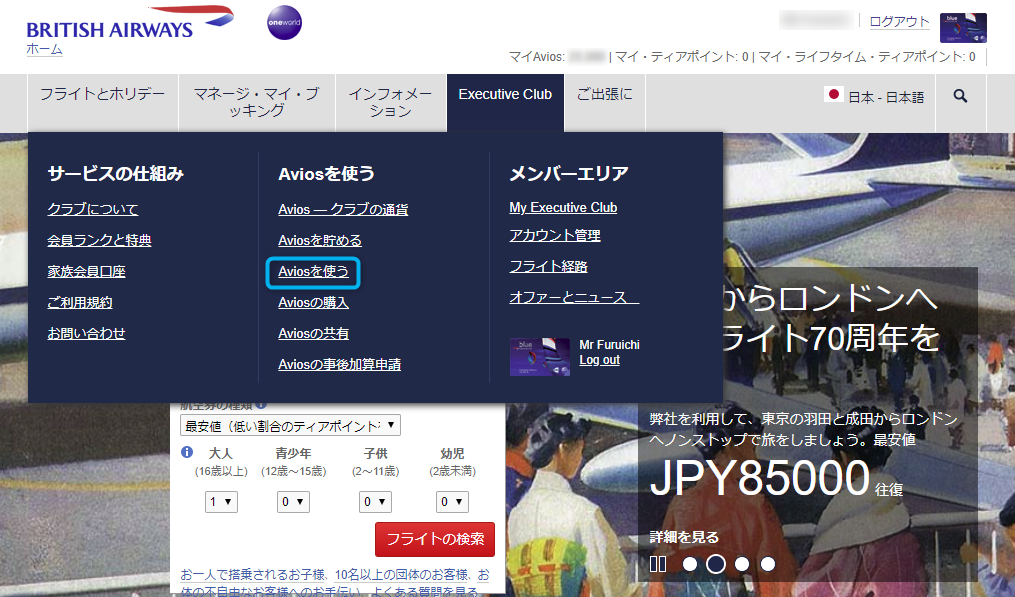1015x597 pixels.
Task: Open クラブについて link
Action: [93, 209]
